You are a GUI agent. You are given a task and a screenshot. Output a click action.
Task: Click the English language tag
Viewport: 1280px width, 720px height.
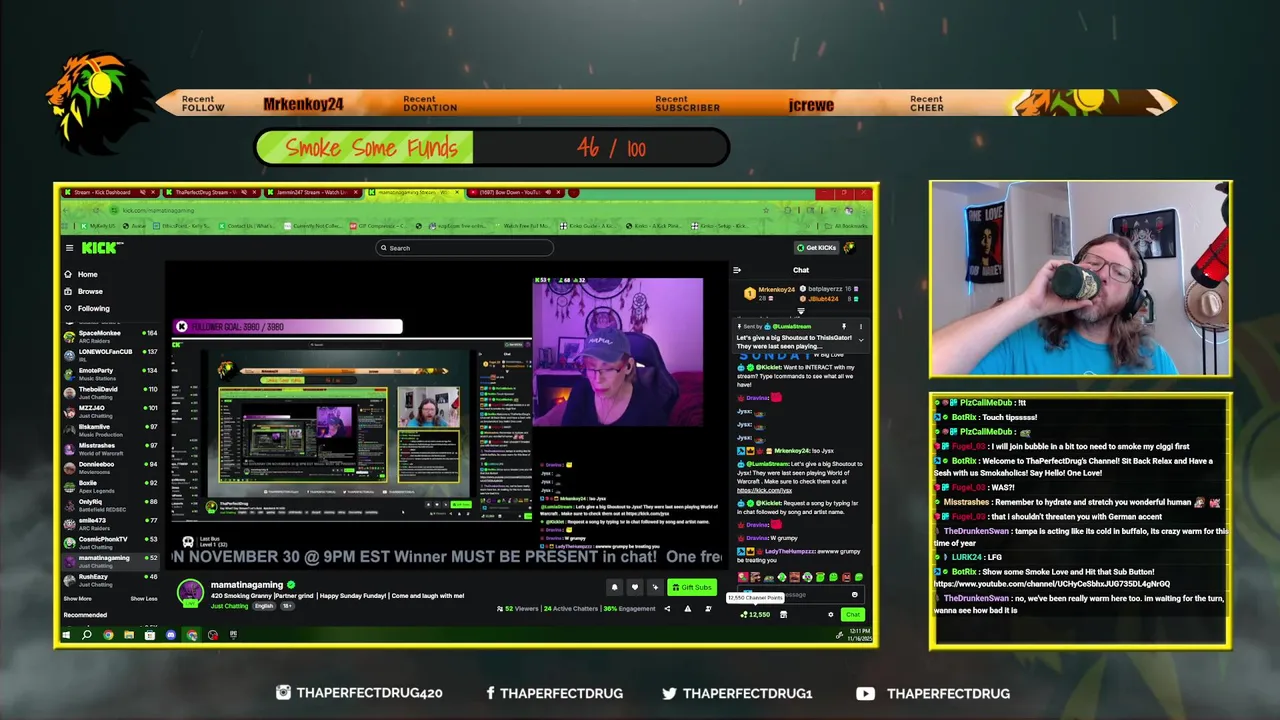pos(264,606)
